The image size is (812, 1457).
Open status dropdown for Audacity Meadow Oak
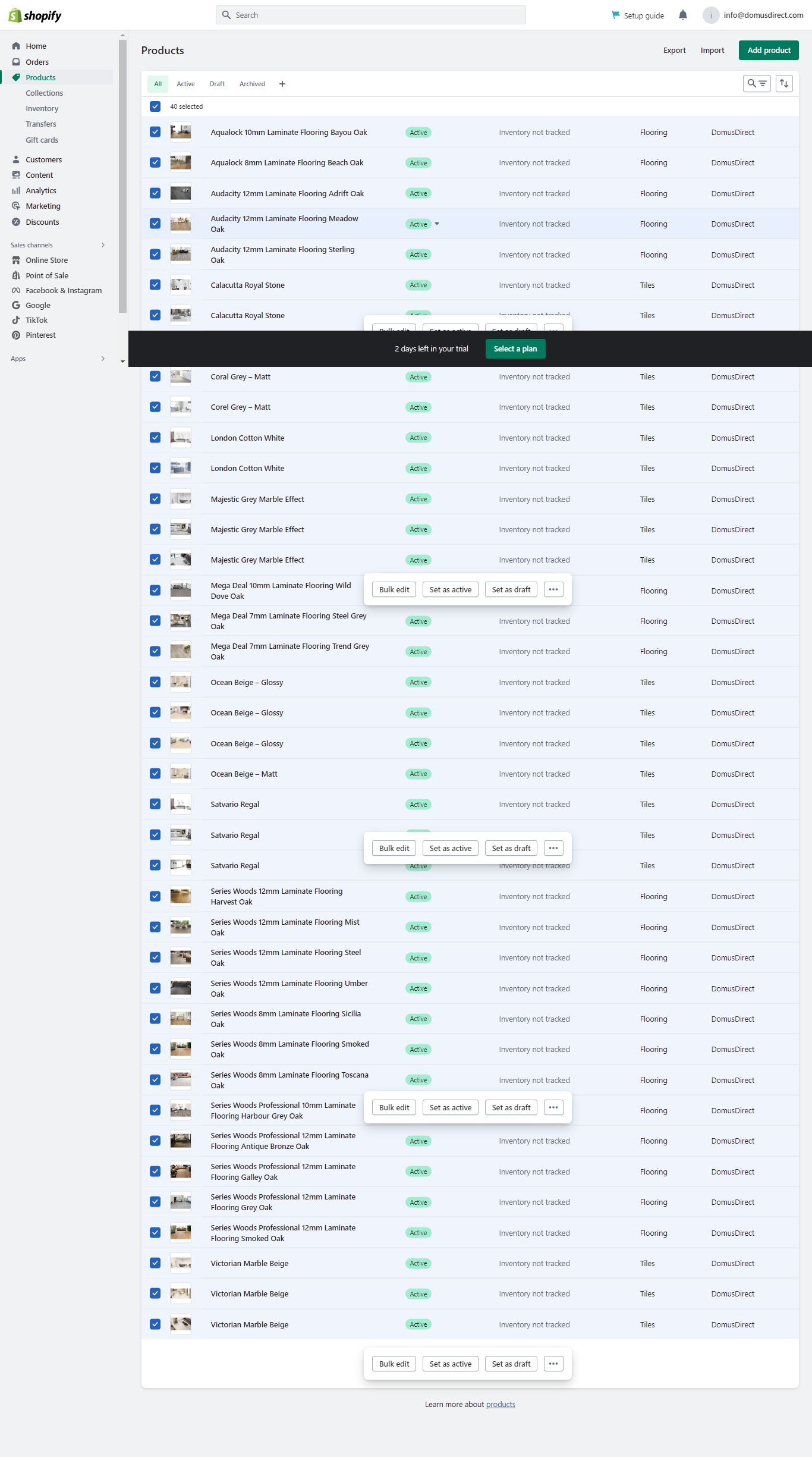437,224
